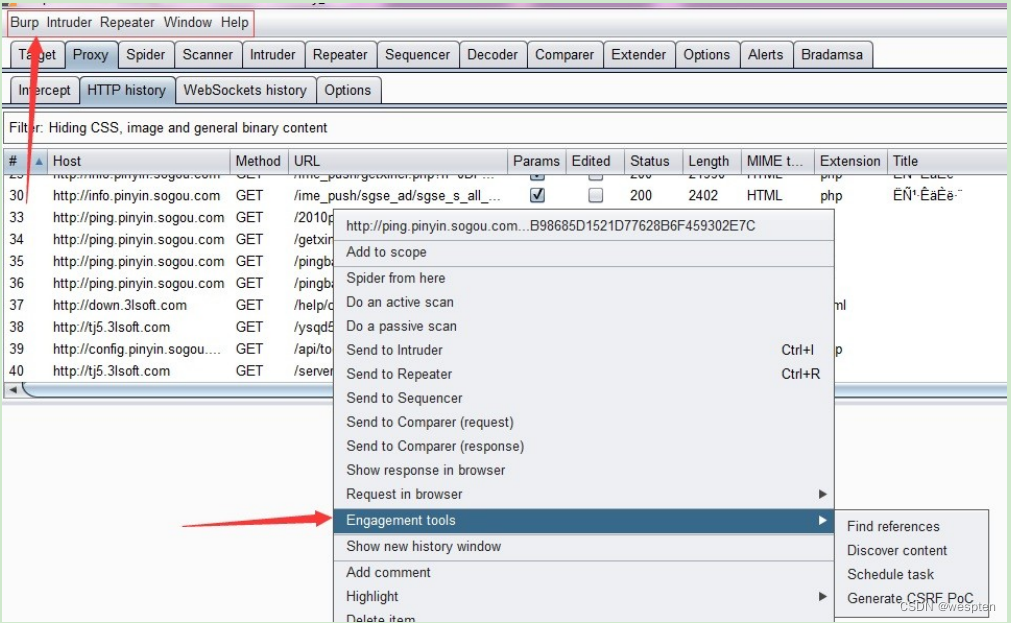Sort table by Extension column
The image size is (1011, 623).
coord(850,161)
